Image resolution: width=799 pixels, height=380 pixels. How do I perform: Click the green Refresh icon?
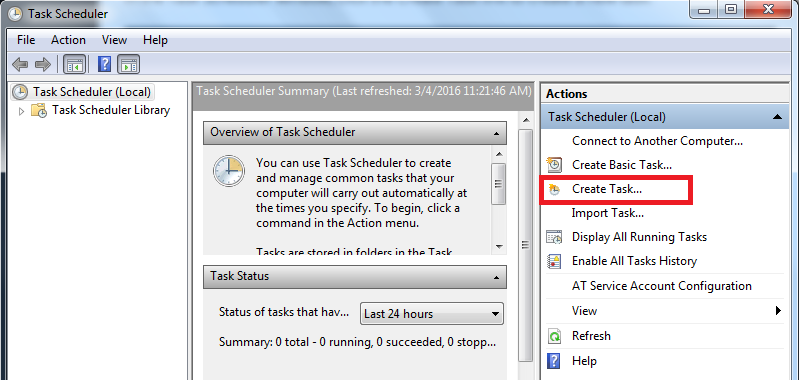click(554, 336)
